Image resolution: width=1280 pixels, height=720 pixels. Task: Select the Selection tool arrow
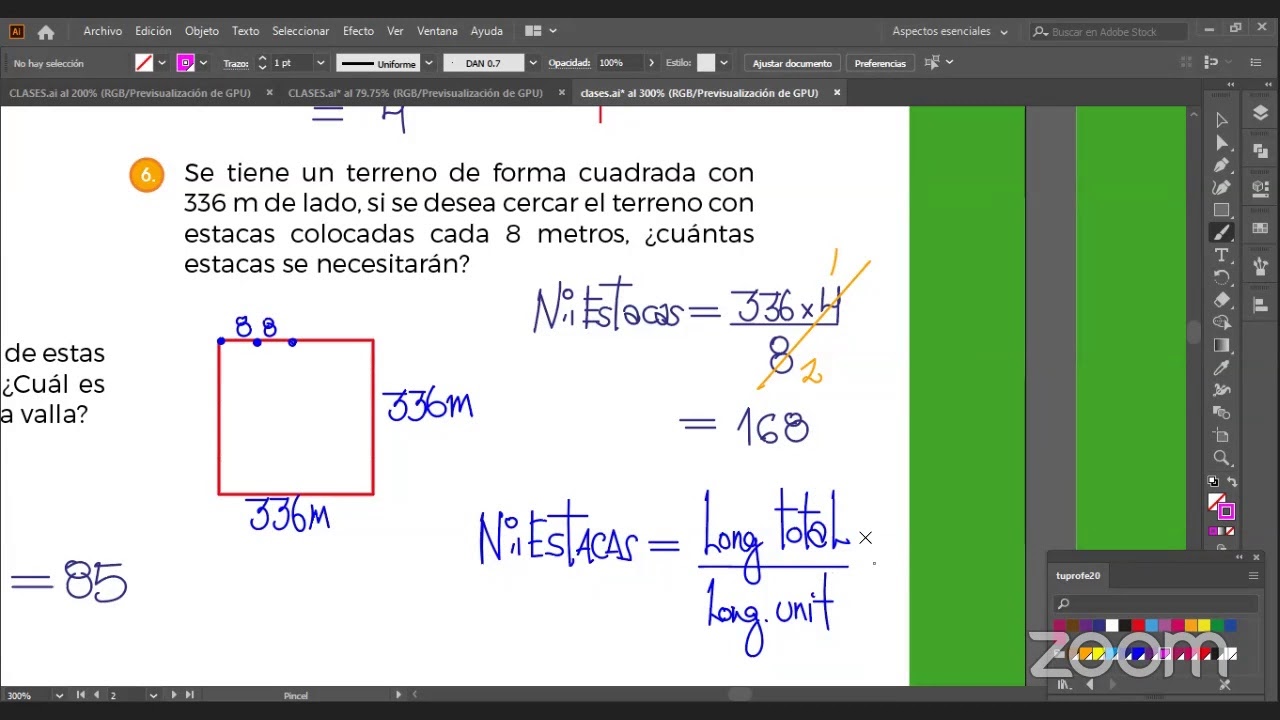tap(1221, 120)
